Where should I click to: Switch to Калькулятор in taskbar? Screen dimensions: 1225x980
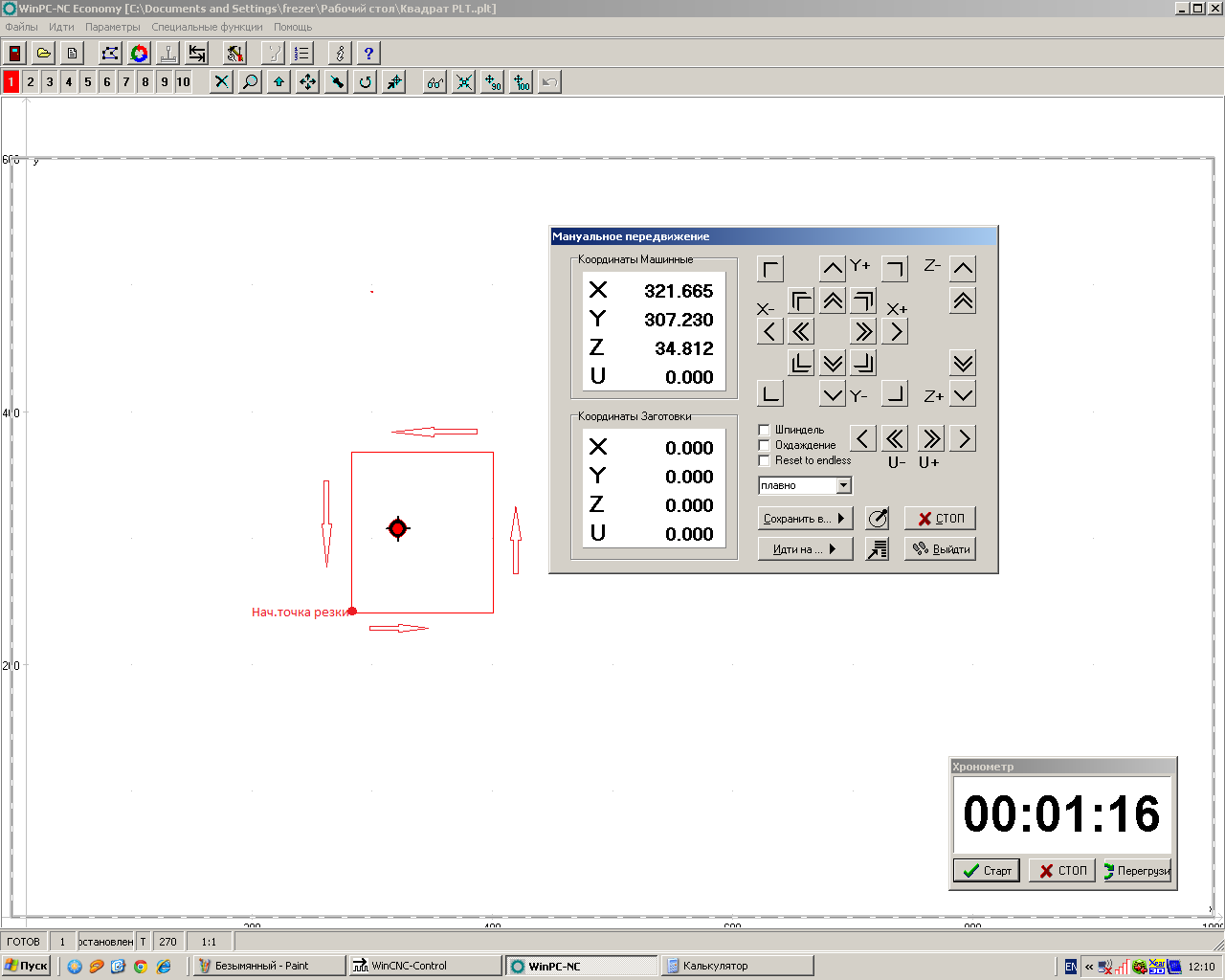pyautogui.click(x=737, y=967)
